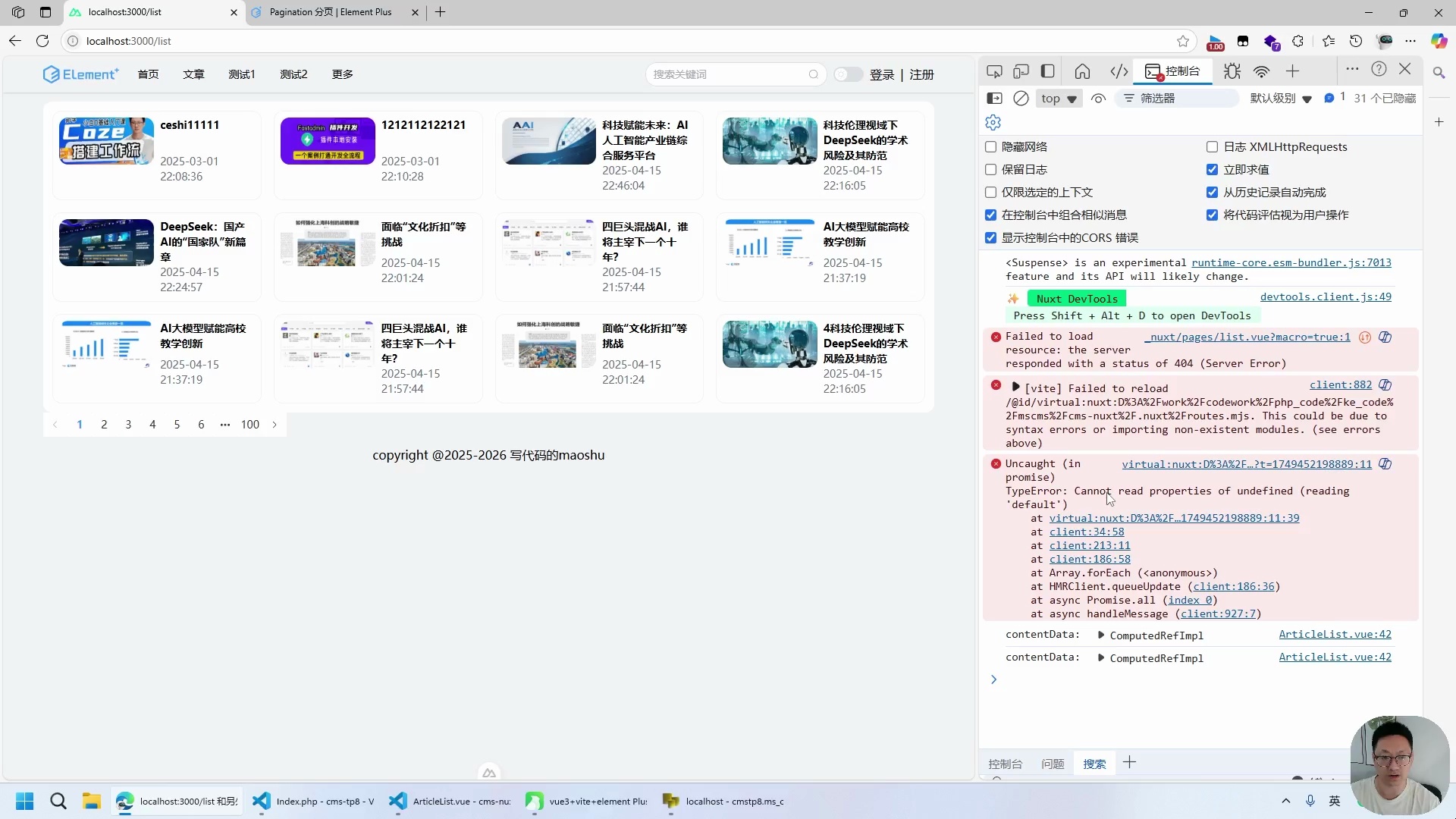Open the top context dropdown
Viewport: 1456px width, 819px height.
point(1059,99)
